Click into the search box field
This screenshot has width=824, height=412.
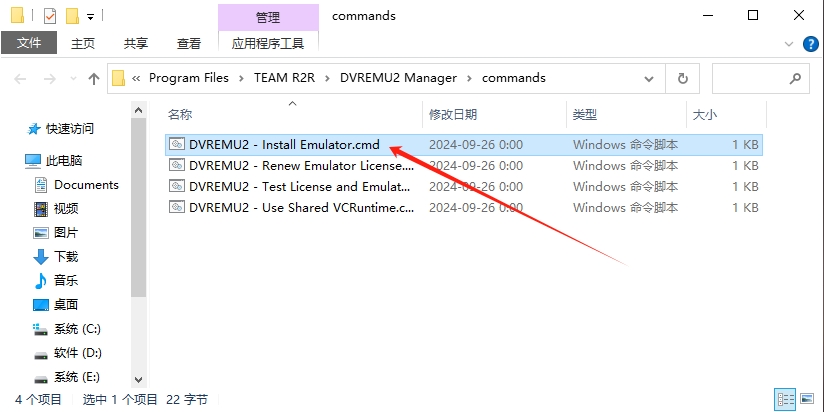750,78
